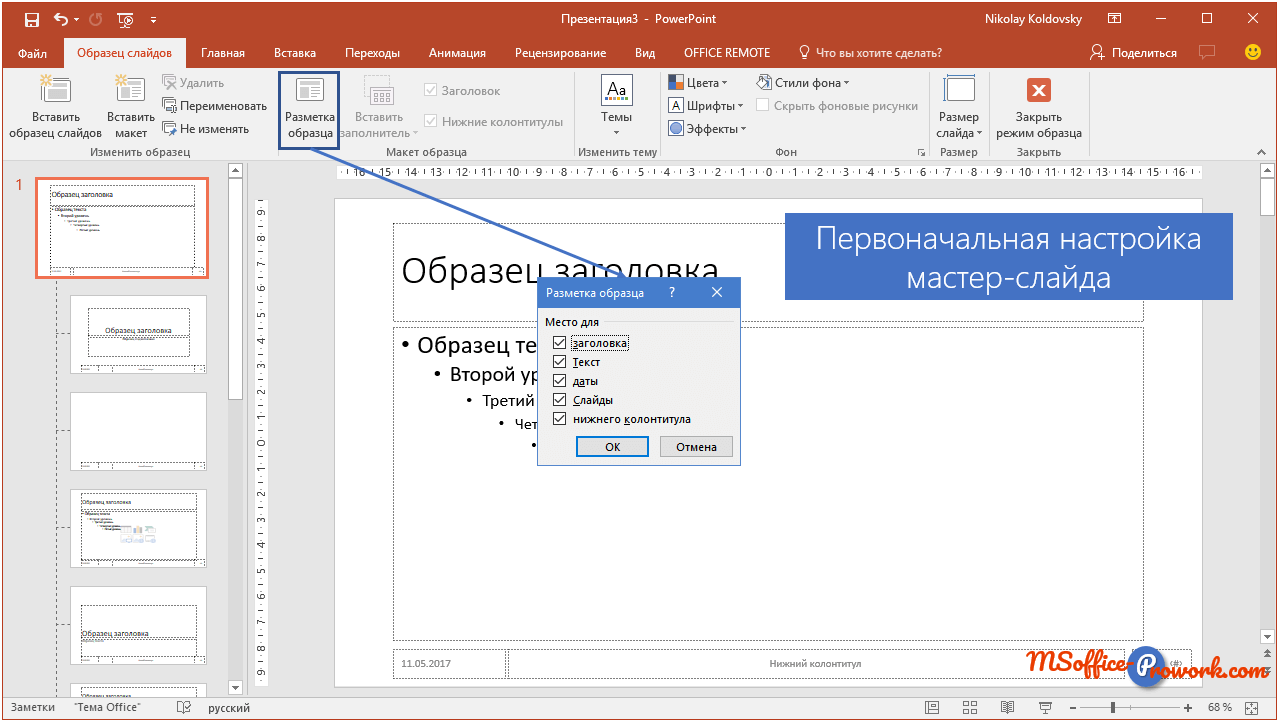This screenshot has width=1280, height=723.
Task: Switch to the Переходы tab
Action: (372, 53)
